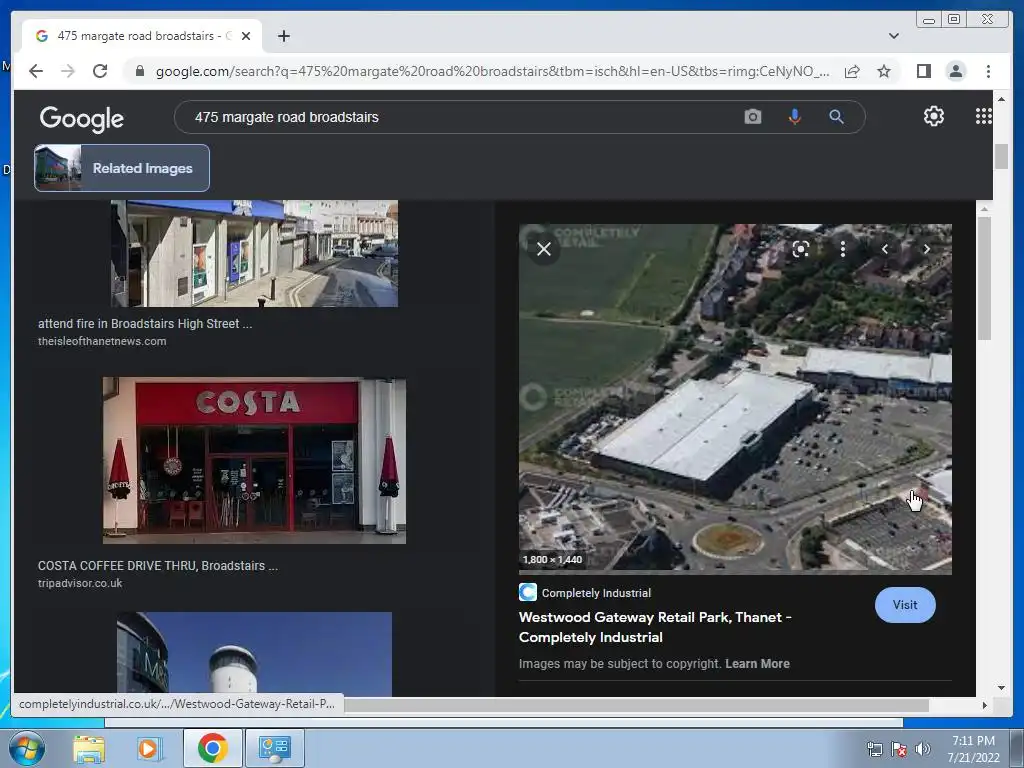Viewport: 1024px width, 768px height.
Task: Start voice search with microphone
Action: [x=794, y=117]
